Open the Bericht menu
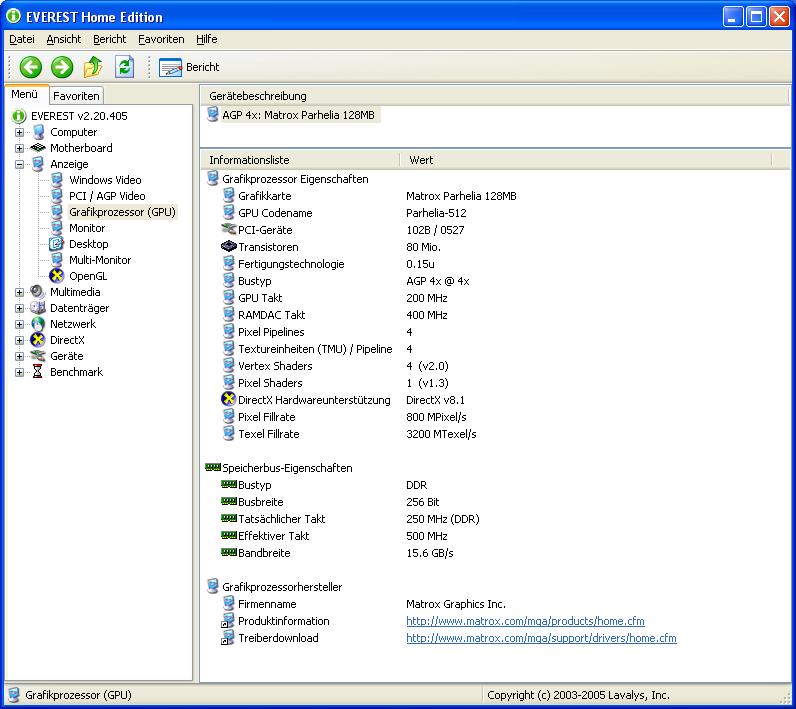The image size is (796, 709). point(110,39)
